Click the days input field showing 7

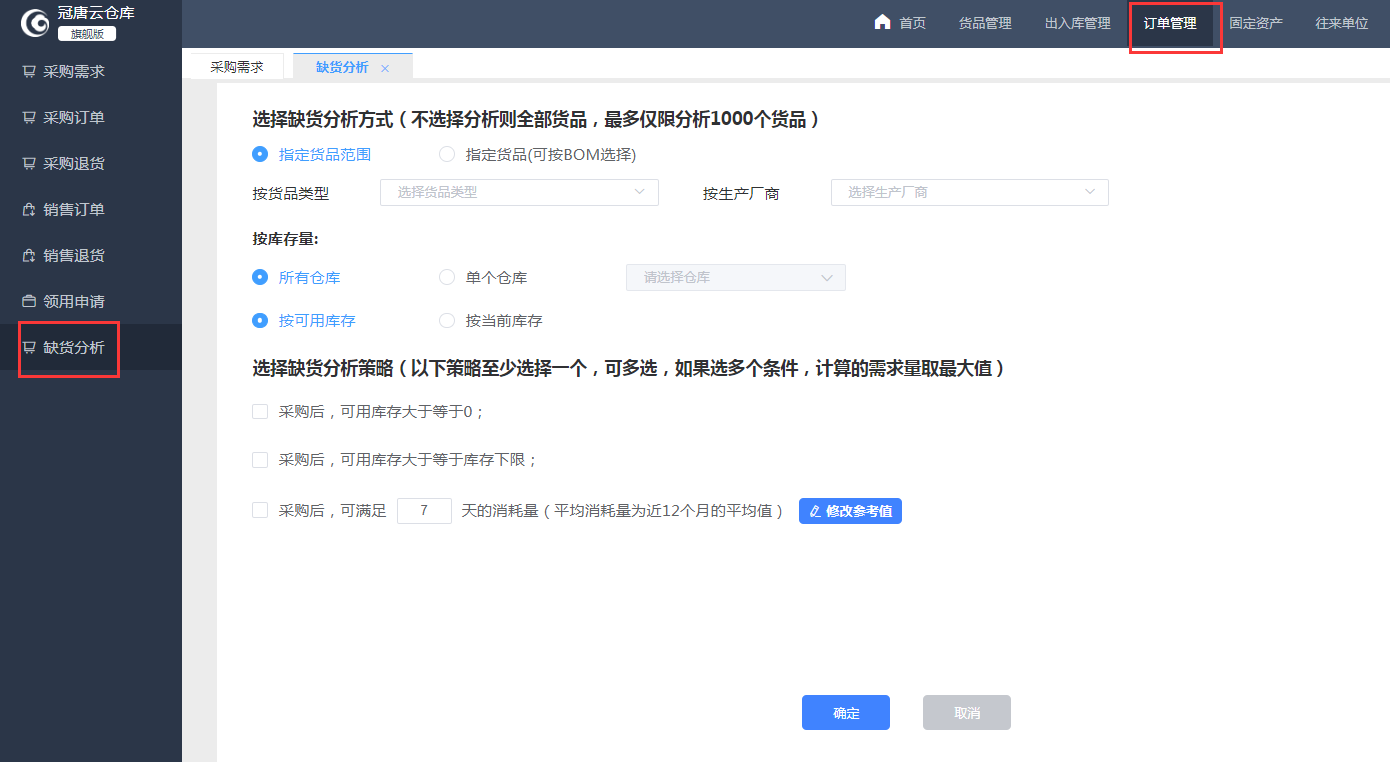(424, 511)
